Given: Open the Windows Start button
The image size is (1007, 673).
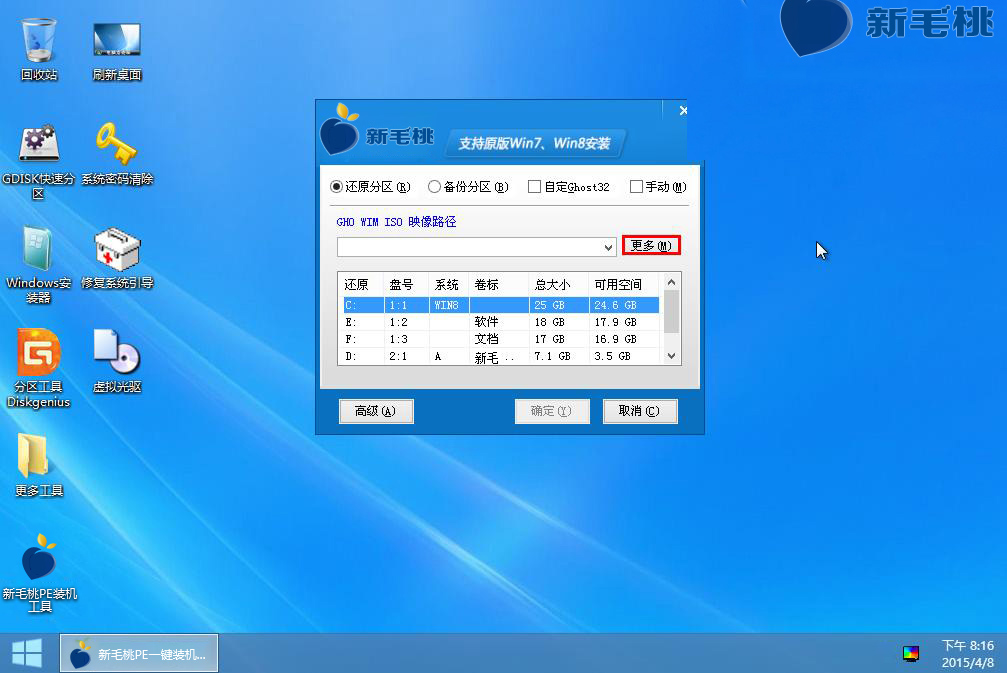Looking at the screenshot, I should (x=27, y=653).
